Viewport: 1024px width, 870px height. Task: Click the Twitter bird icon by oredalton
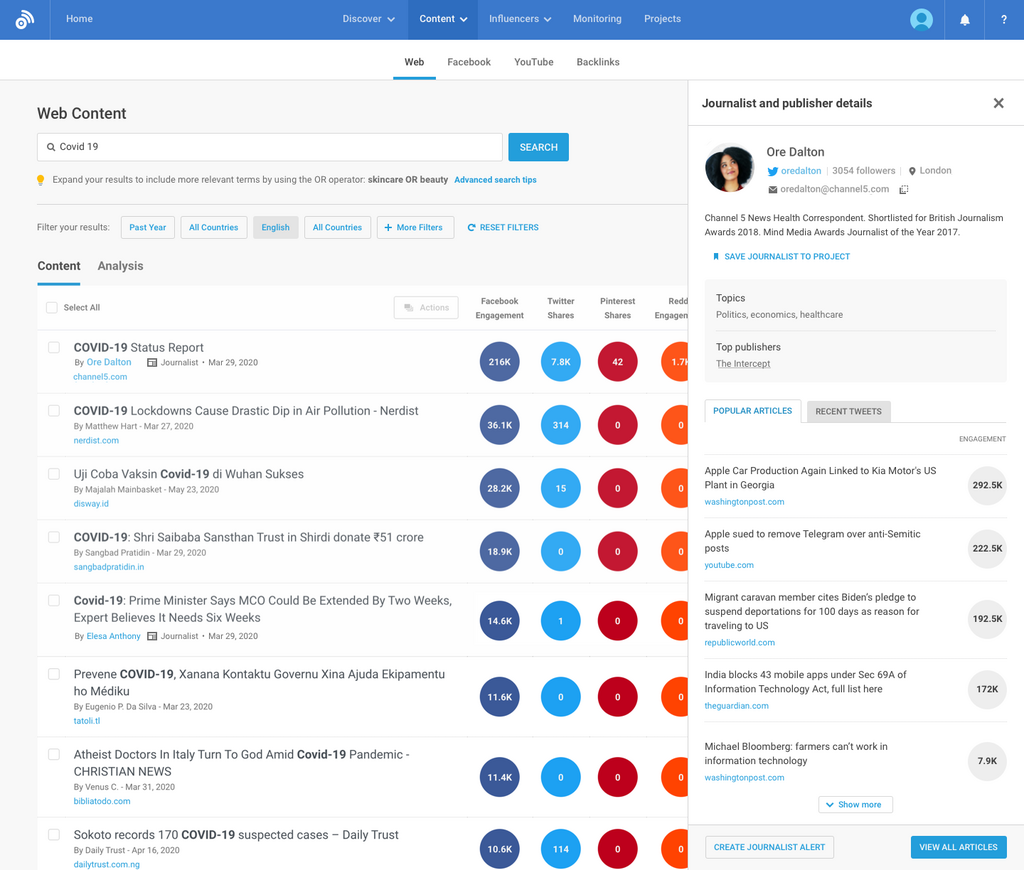(772, 171)
